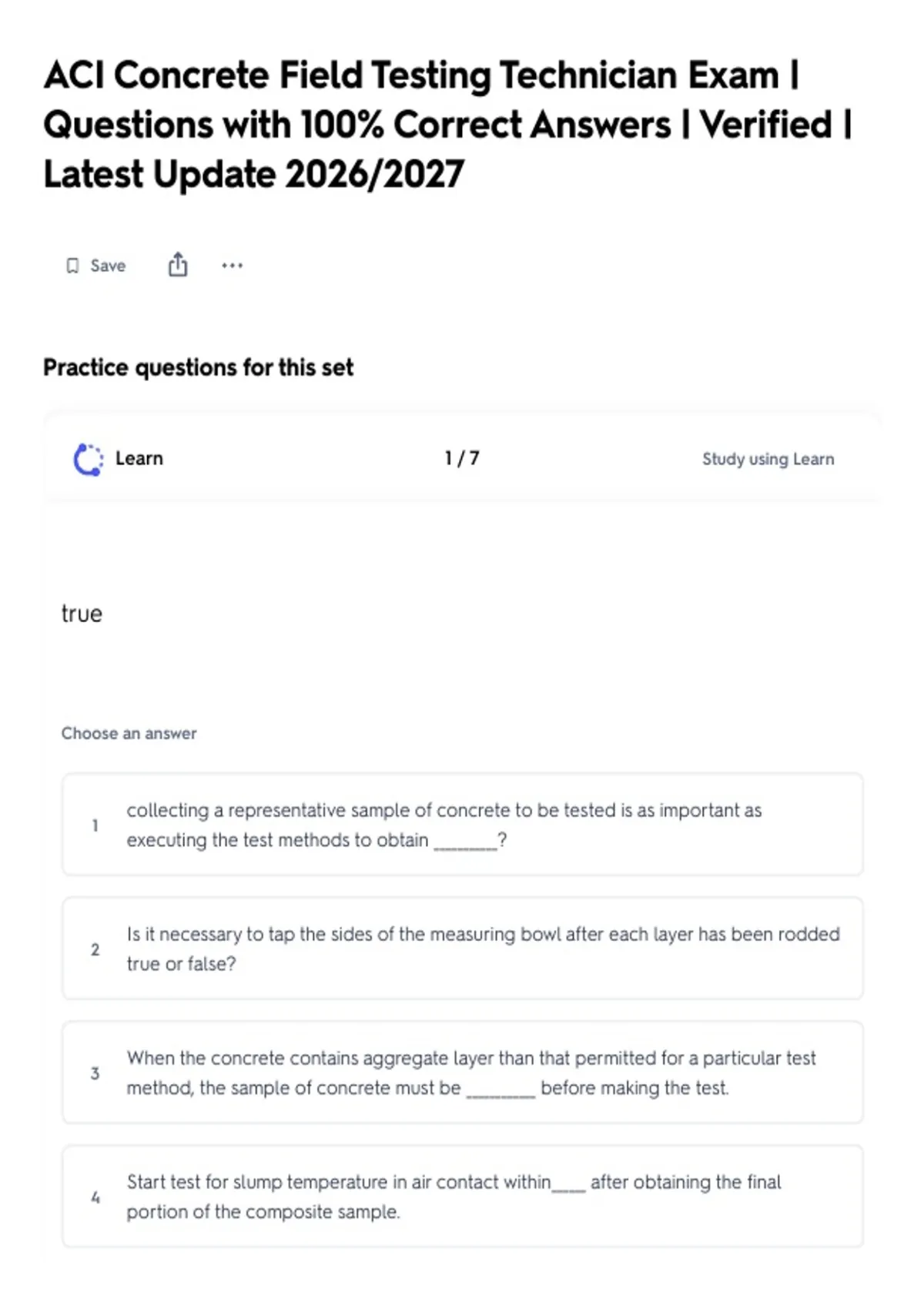Click the Choose an answer prompt

coord(129,733)
